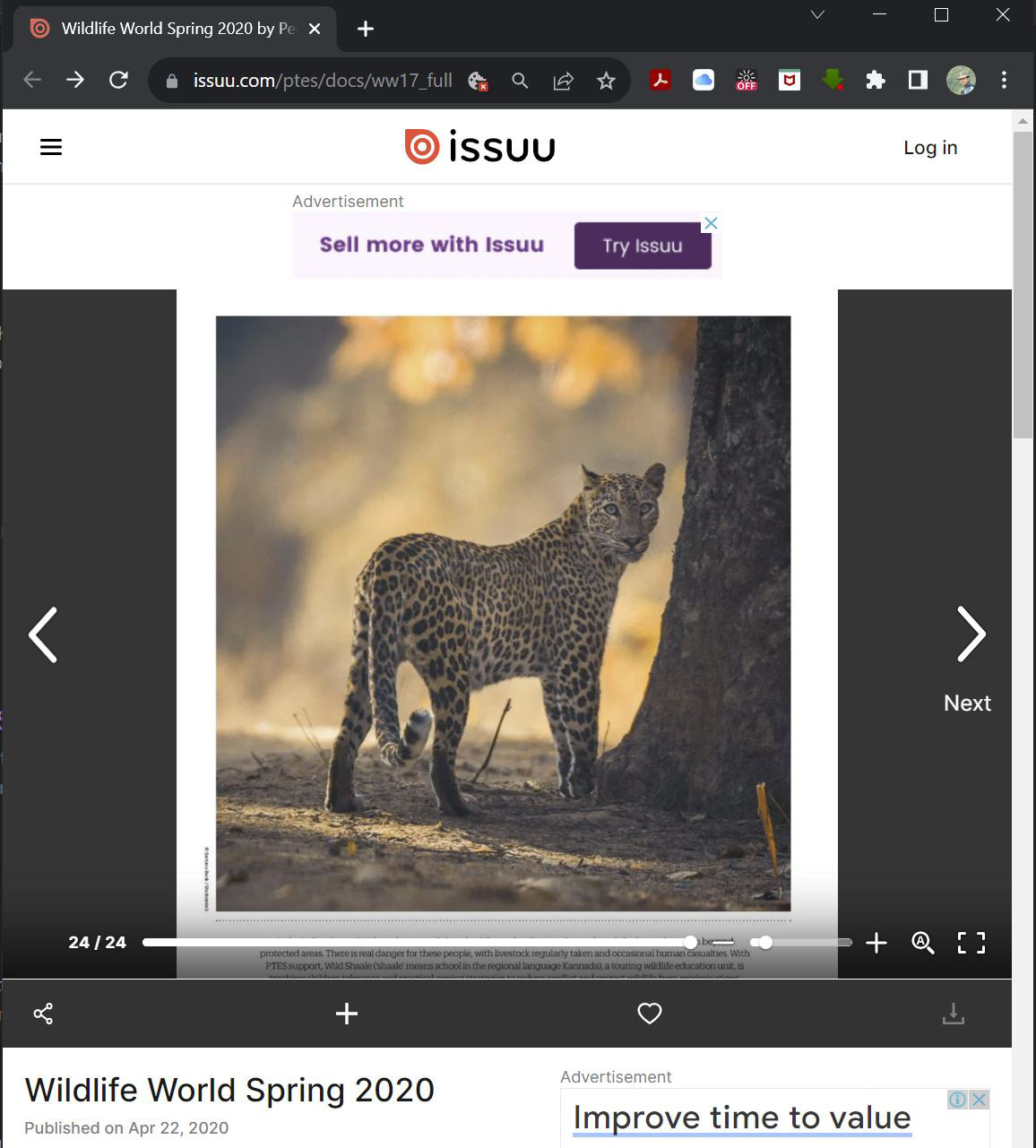Screen dimensions: 1036x1148
Task: Zoom in with the plus icon
Action: [876, 943]
